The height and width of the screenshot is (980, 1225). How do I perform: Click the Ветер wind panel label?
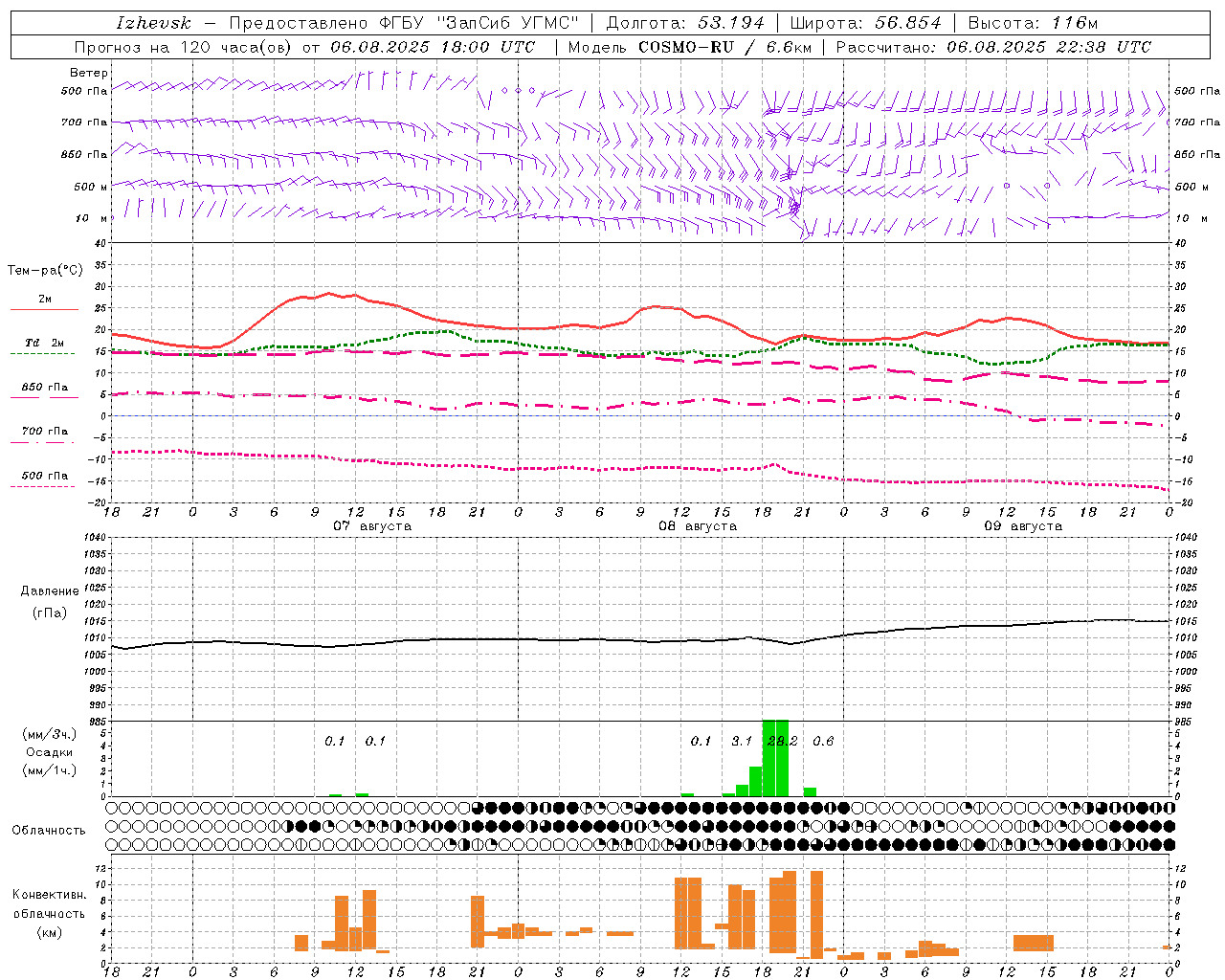click(89, 73)
